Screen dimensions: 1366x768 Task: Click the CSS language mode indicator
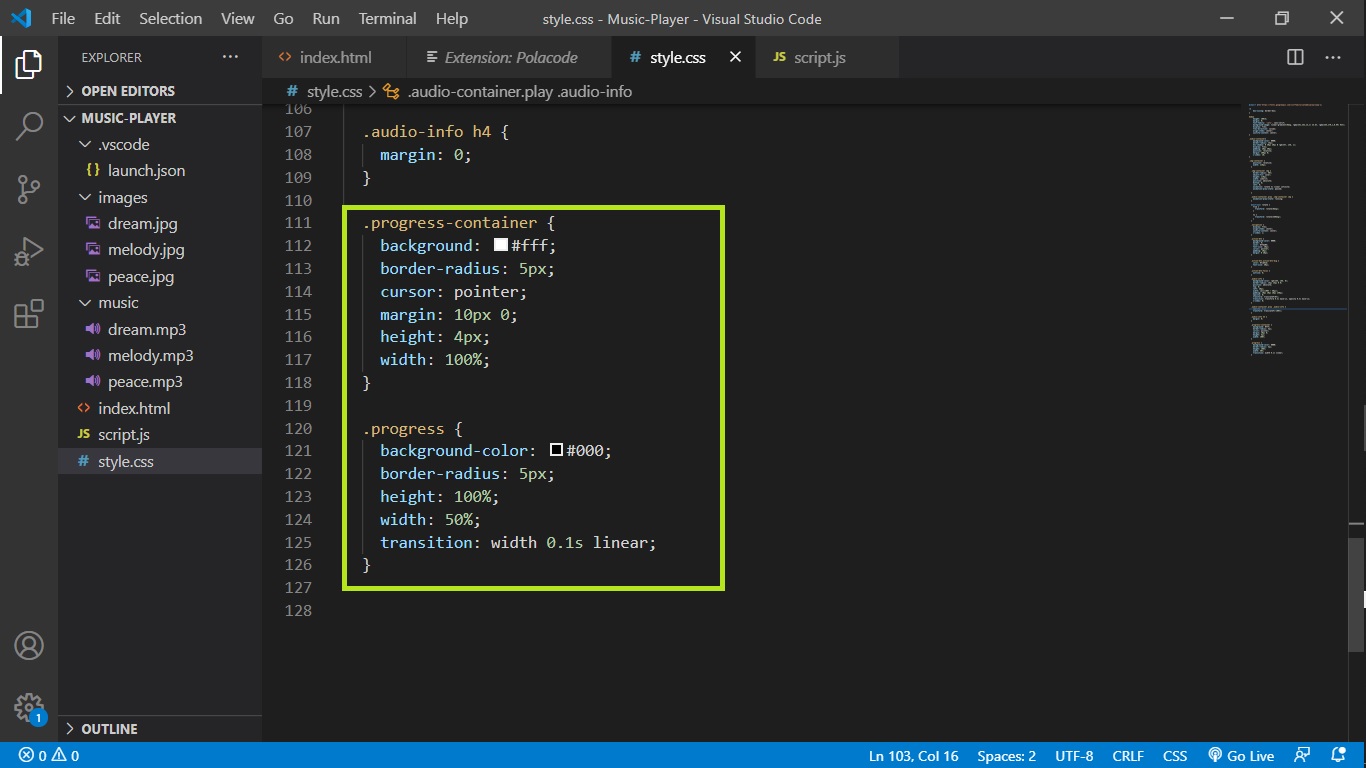[x=1175, y=756]
